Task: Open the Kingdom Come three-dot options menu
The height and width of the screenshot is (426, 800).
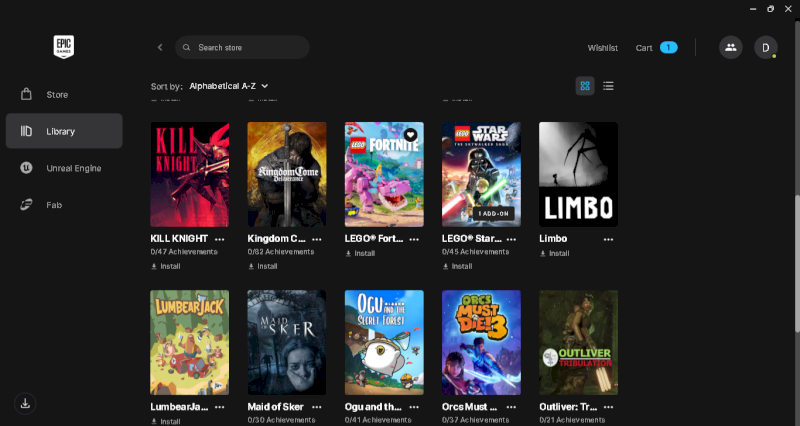Action: [x=317, y=239]
